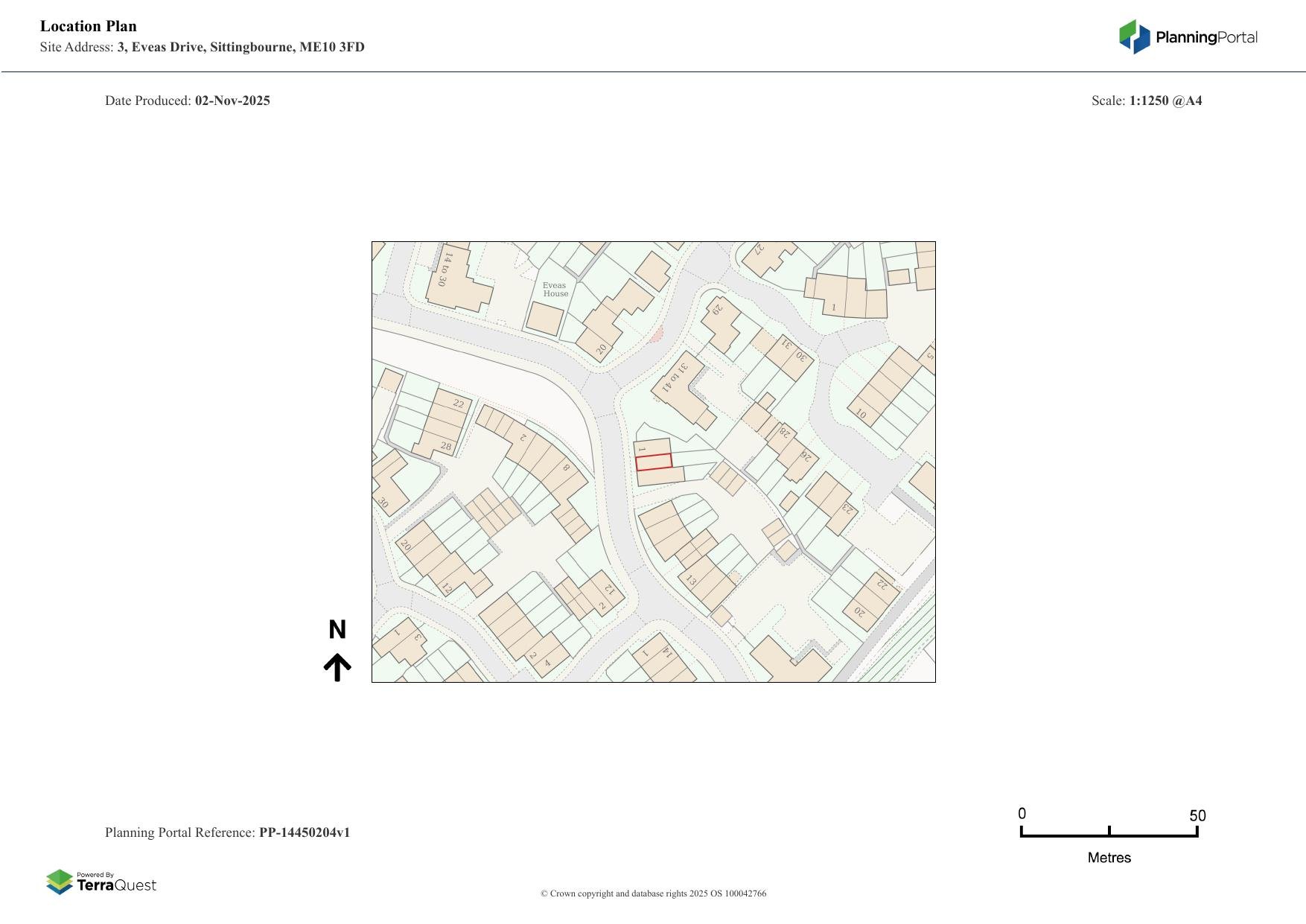Screen dimensions: 1306x924
Task: Click the Date Produced field
Action: click(188, 100)
